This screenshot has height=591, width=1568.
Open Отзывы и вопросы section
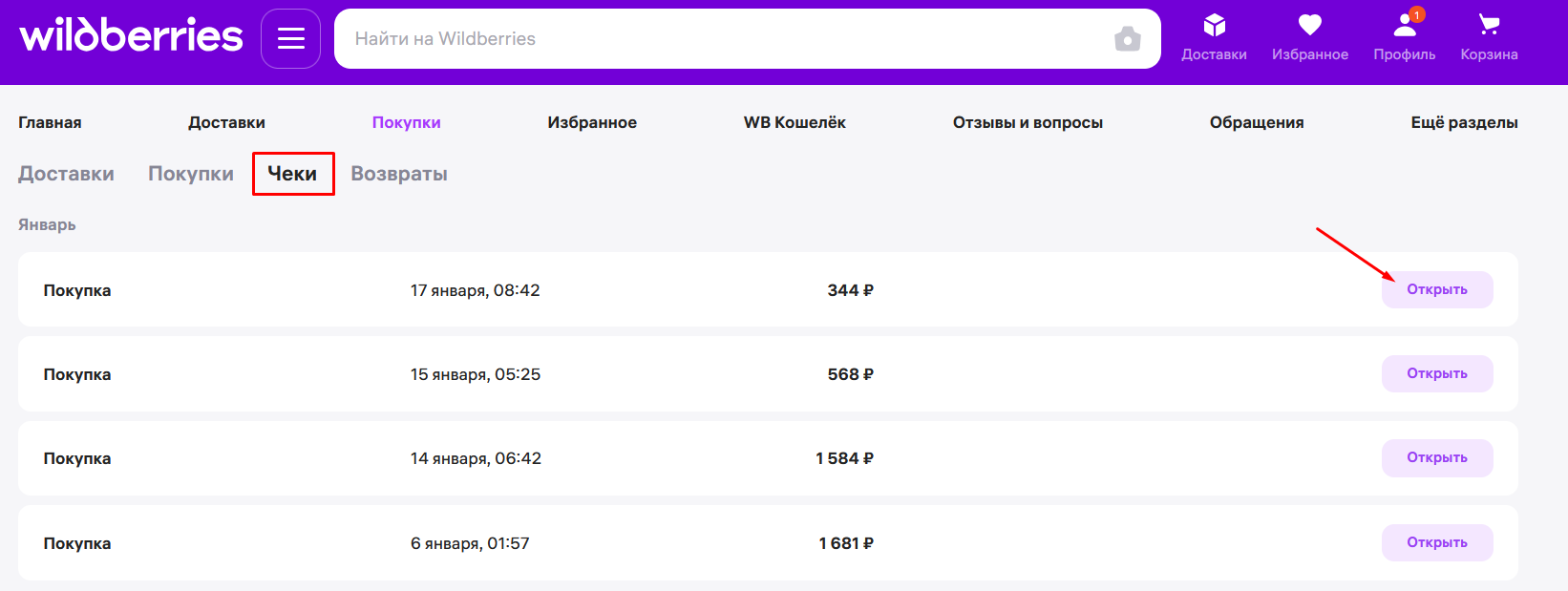1028,122
